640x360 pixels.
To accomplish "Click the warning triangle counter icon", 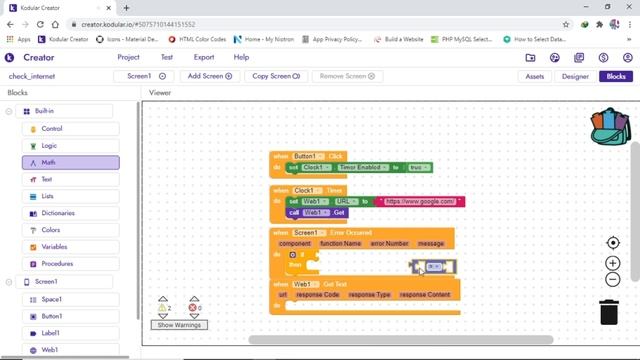I will pos(162,308).
